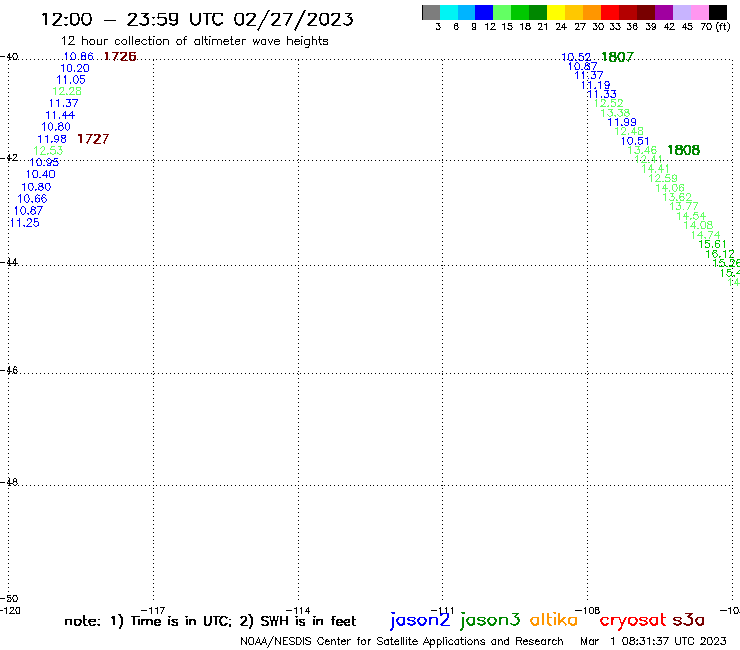Click the 10.86 wave height value
This screenshot has height=650, width=740.
coord(78,57)
